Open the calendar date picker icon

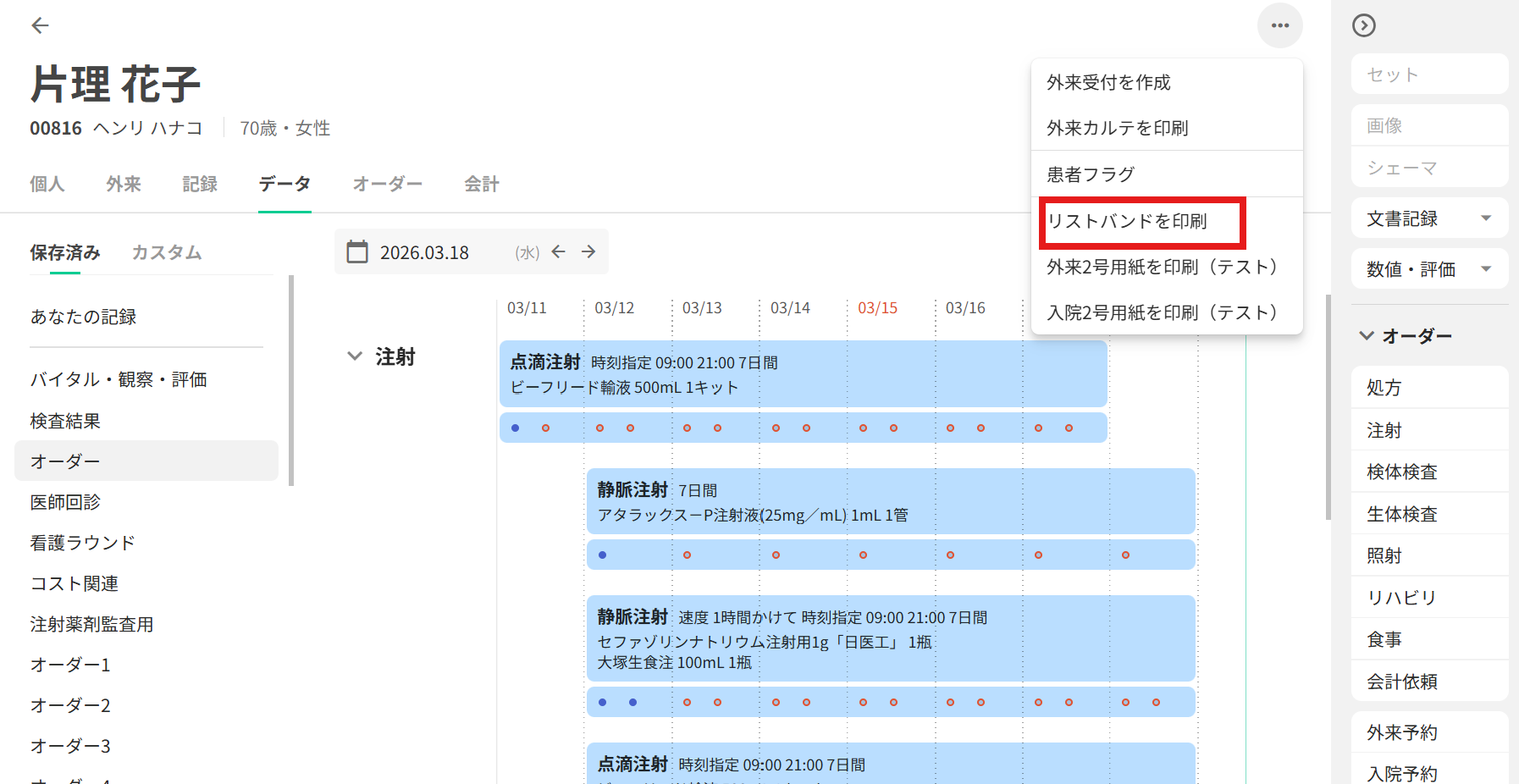357,252
